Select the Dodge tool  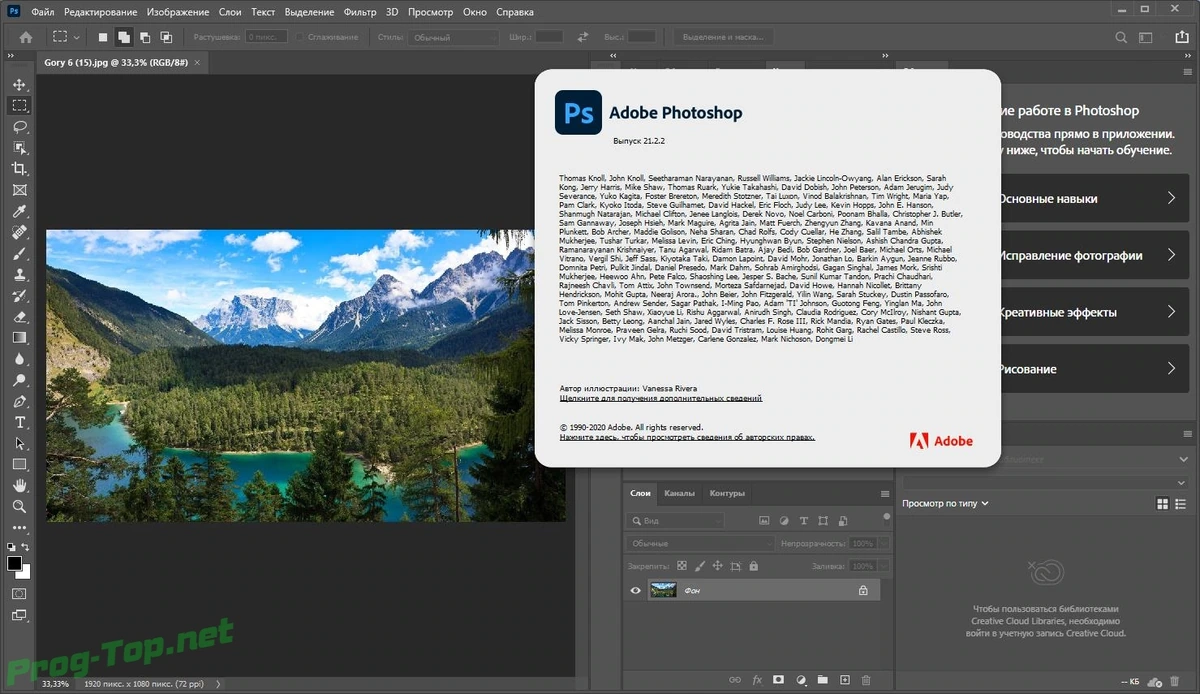pyautogui.click(x=19, y=381)
